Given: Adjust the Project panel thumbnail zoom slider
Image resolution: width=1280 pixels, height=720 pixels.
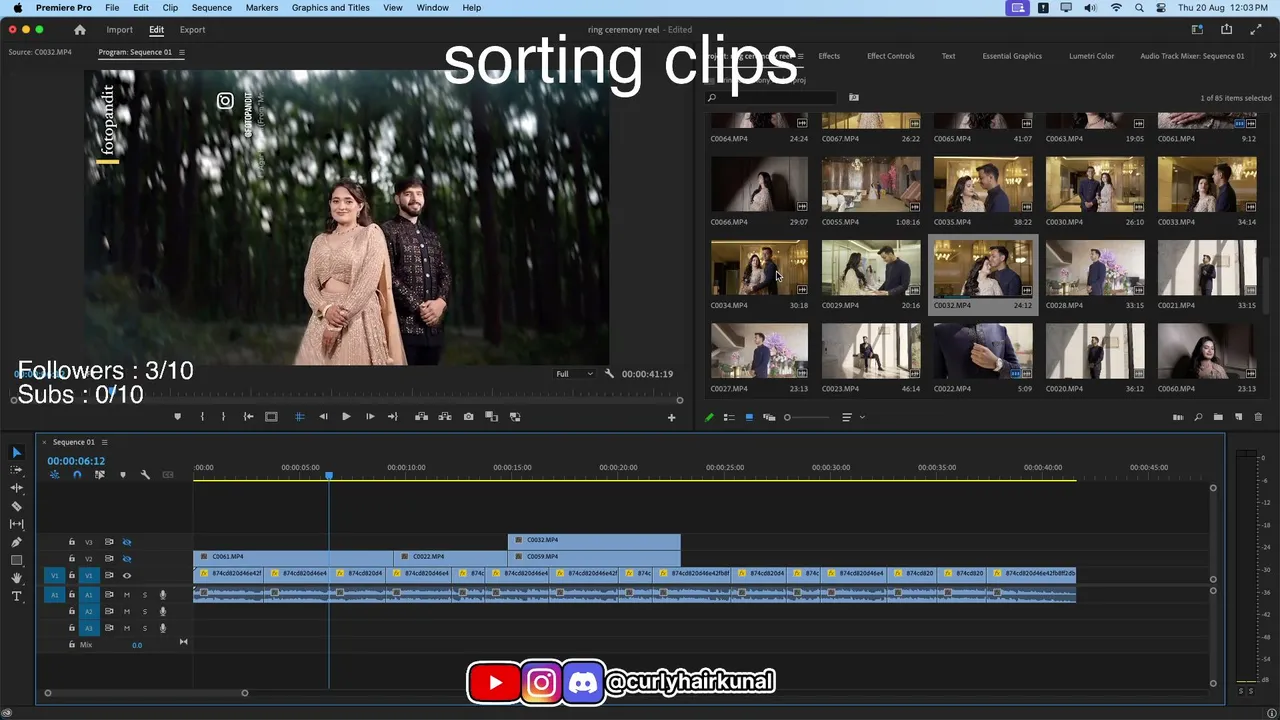Looking at the screenshot, I should pyautogui.click(x=809, y=417).
